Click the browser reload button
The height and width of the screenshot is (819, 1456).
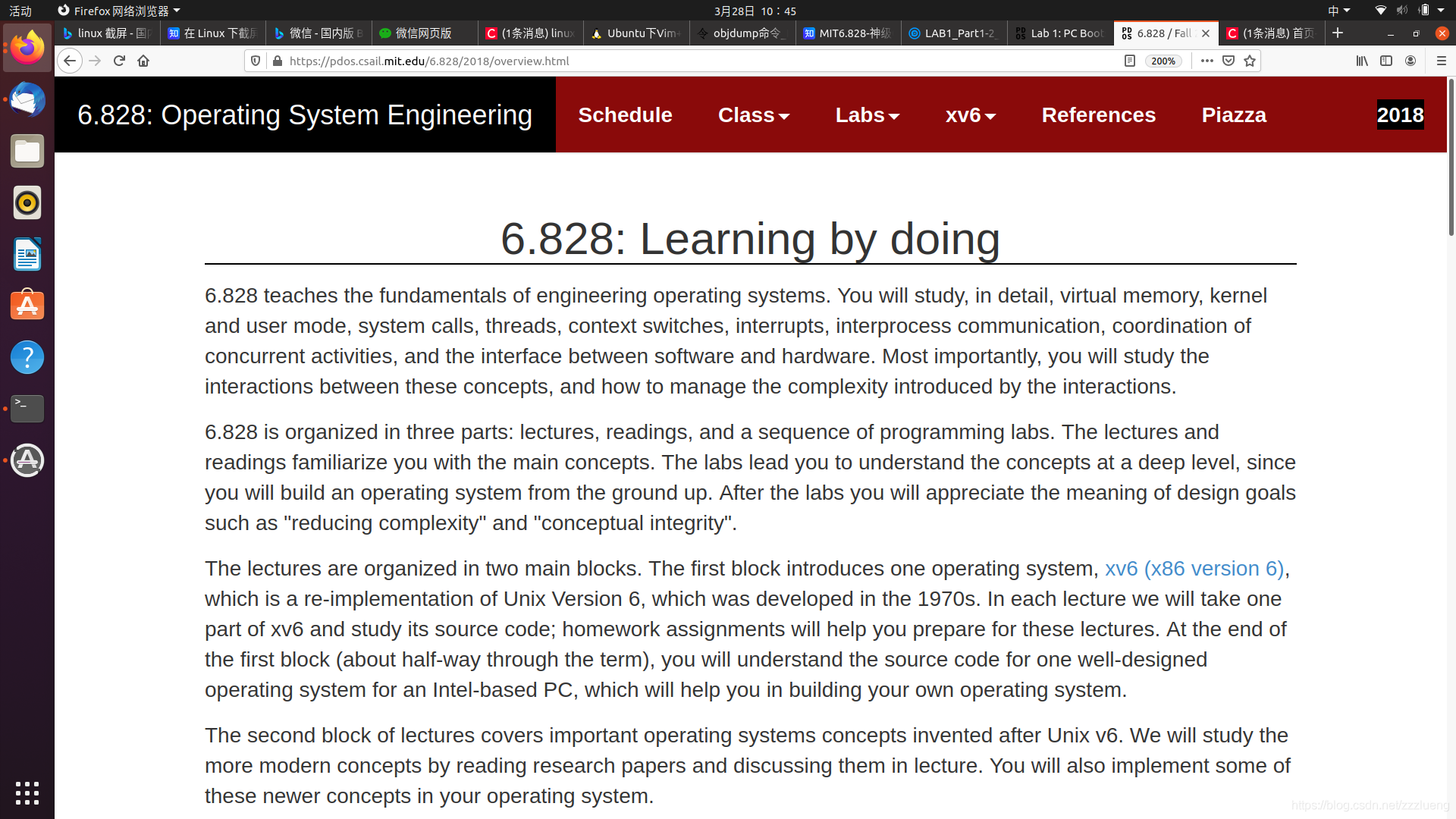119,61
